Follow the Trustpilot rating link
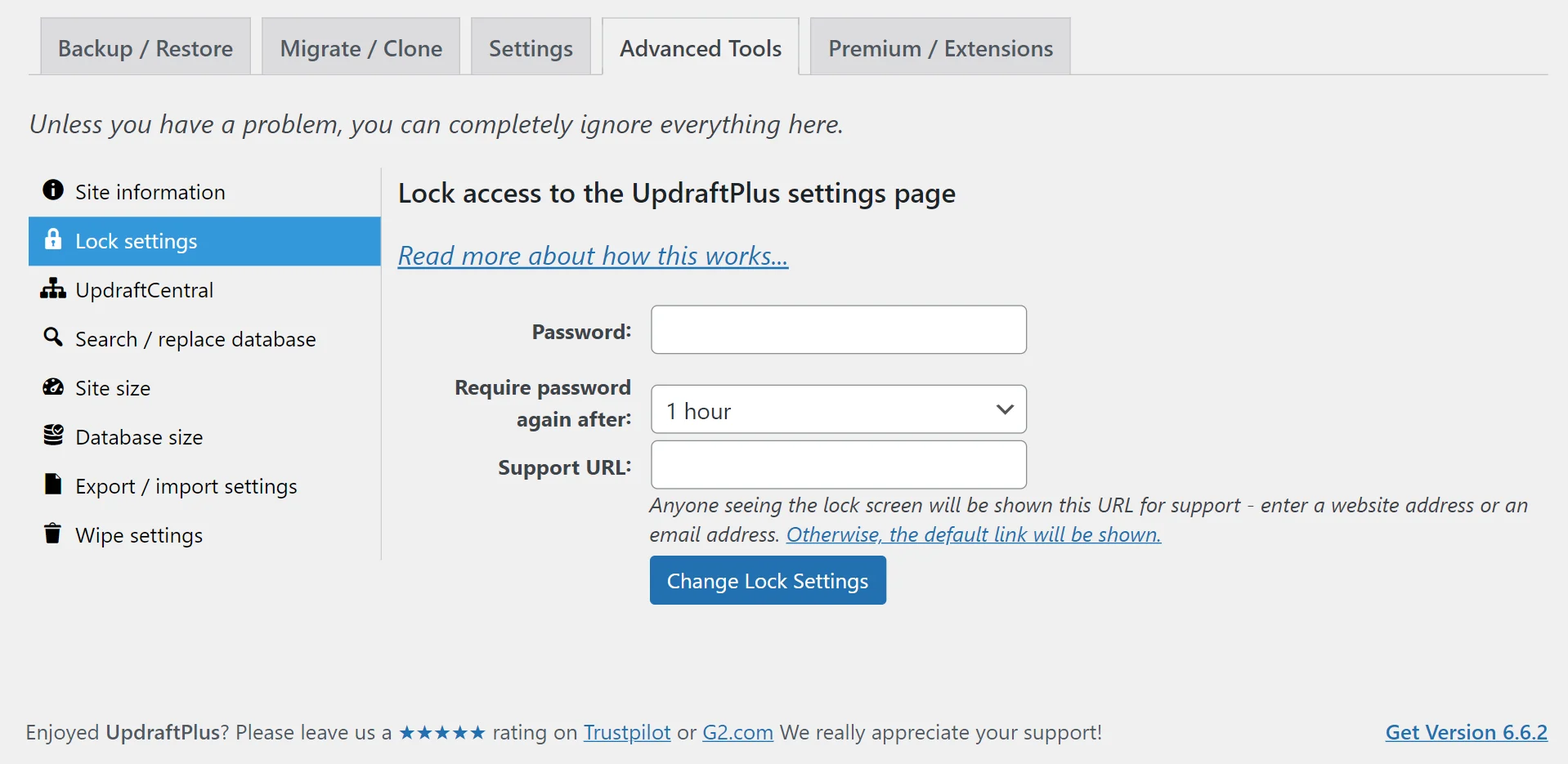Image resolution: width=1568 pixels, height=764 pixels. 626,732
